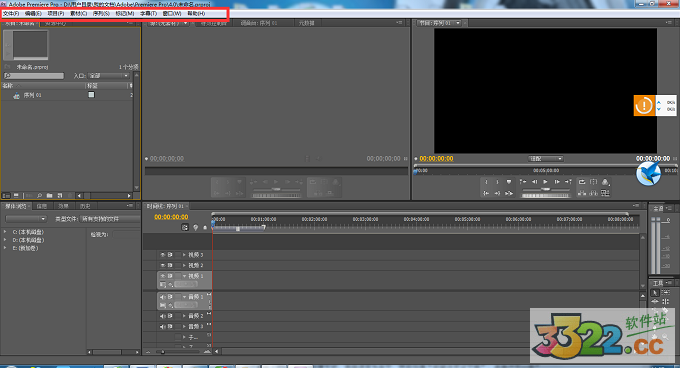Open the program monitor output icon
The width and height of the screenshot is (680, 368).
(605, 182)
